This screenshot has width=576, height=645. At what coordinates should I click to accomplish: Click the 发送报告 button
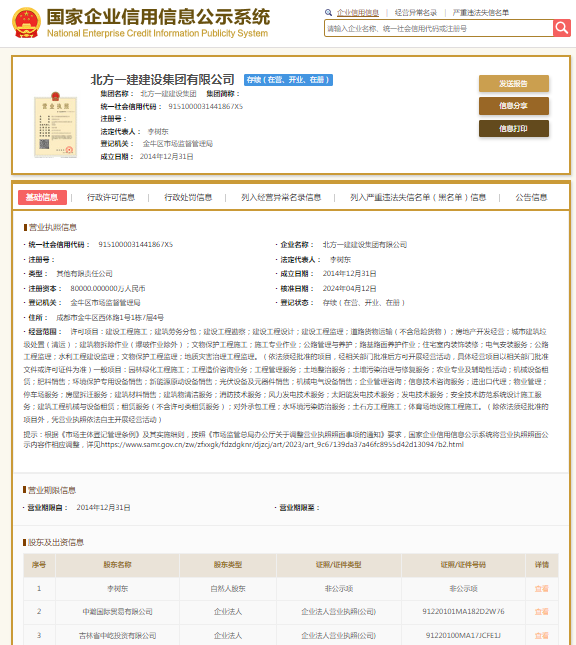[x=513, y=84]
